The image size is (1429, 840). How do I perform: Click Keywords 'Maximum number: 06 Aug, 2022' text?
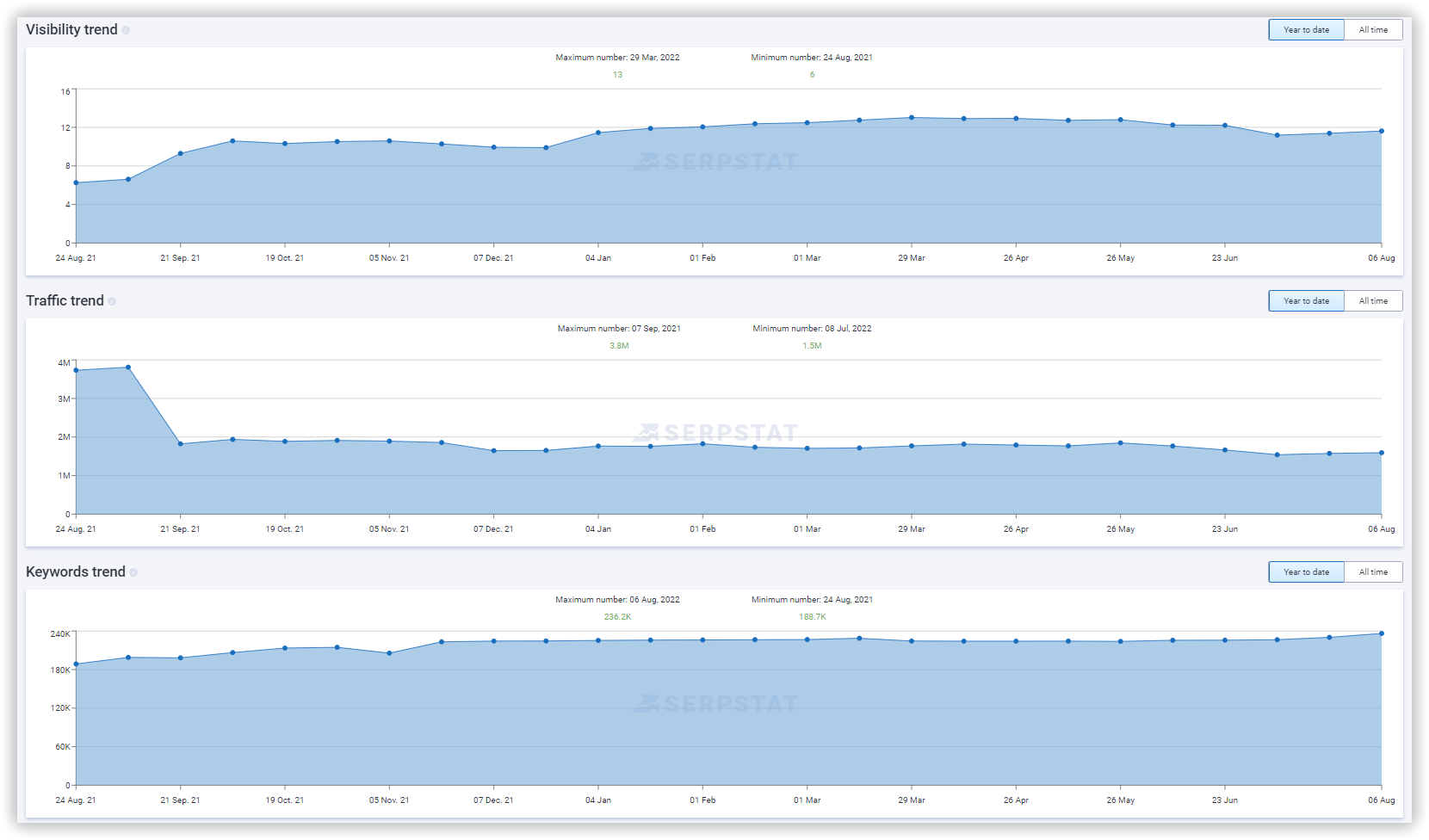(617, 600)
